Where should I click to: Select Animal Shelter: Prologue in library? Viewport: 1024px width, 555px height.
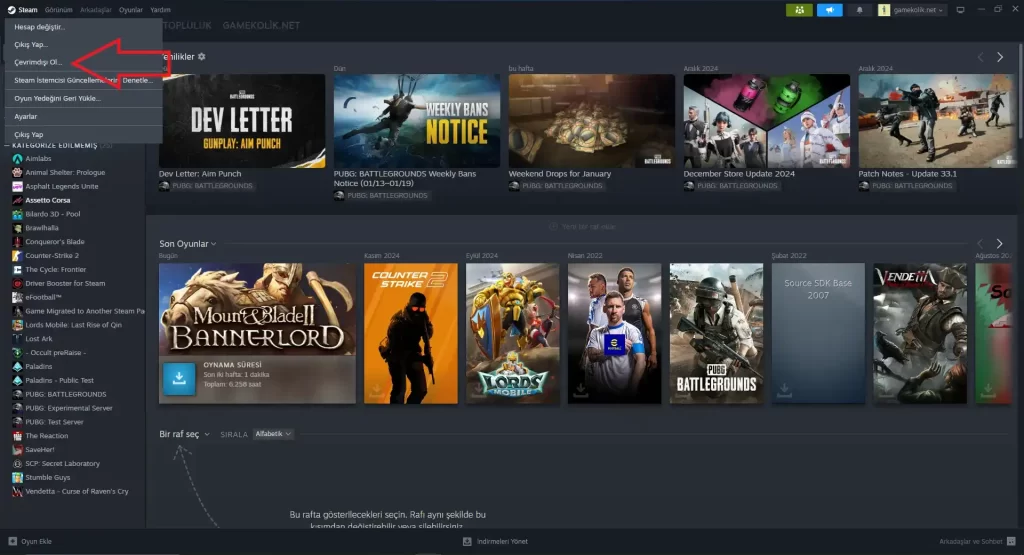pyautogui.click(x=65, y=172)
